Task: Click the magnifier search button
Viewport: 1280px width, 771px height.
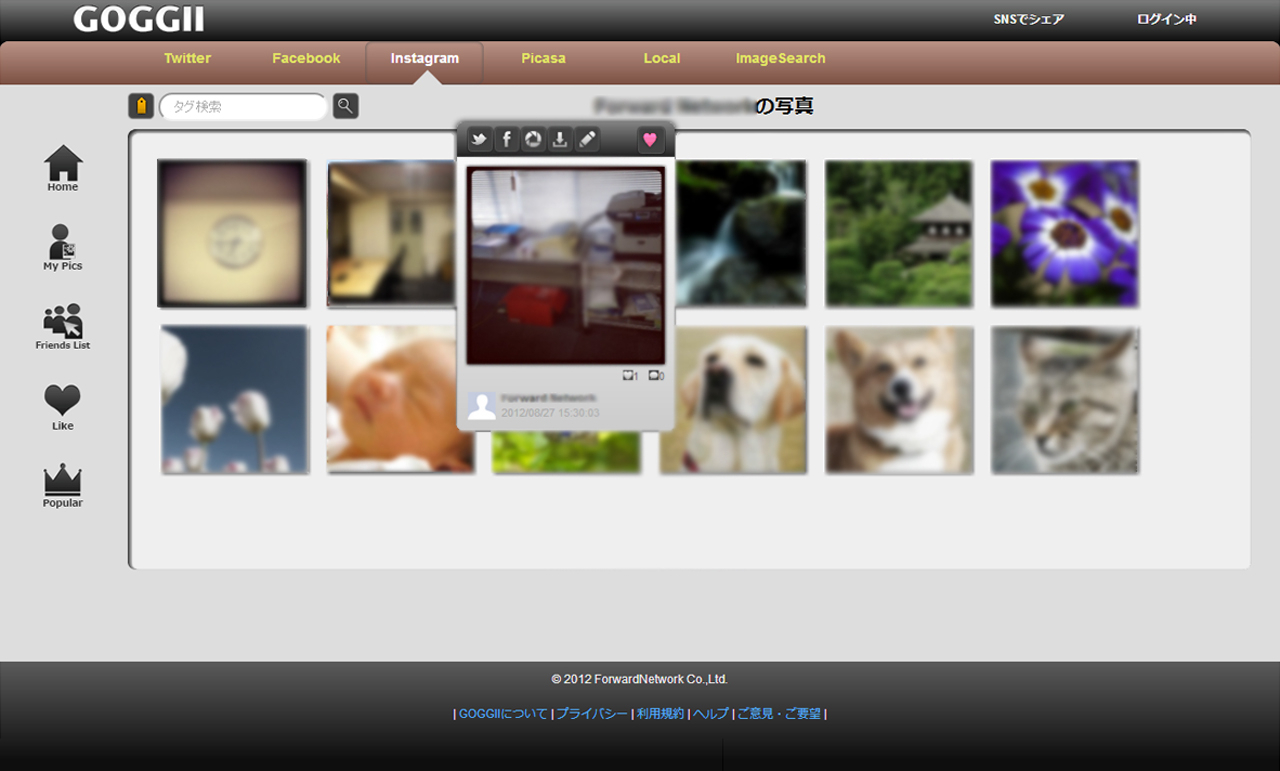Action: (345, 106)
